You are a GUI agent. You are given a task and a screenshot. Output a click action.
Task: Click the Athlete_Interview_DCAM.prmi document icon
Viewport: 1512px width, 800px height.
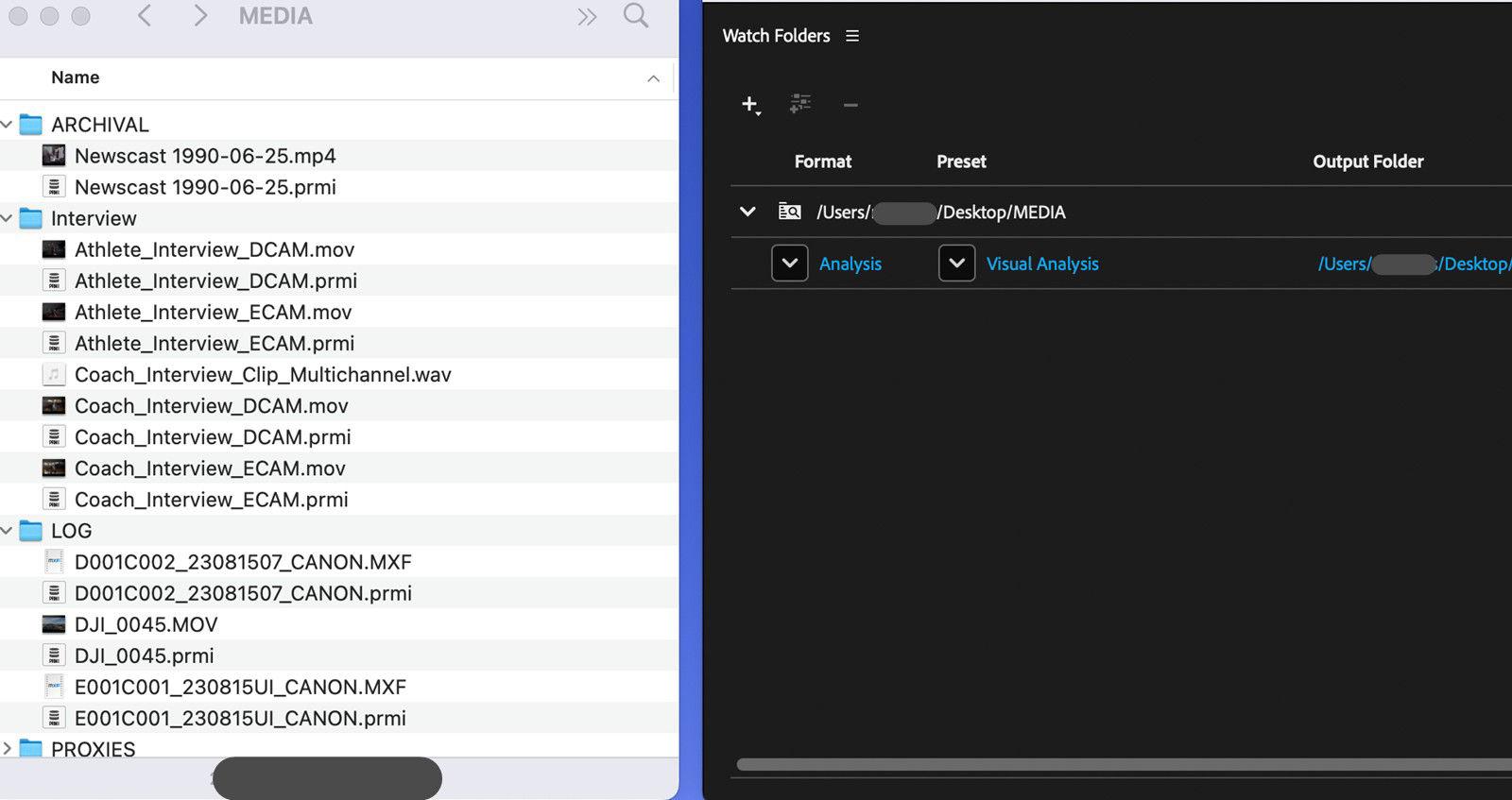click(x=54, y=281)
